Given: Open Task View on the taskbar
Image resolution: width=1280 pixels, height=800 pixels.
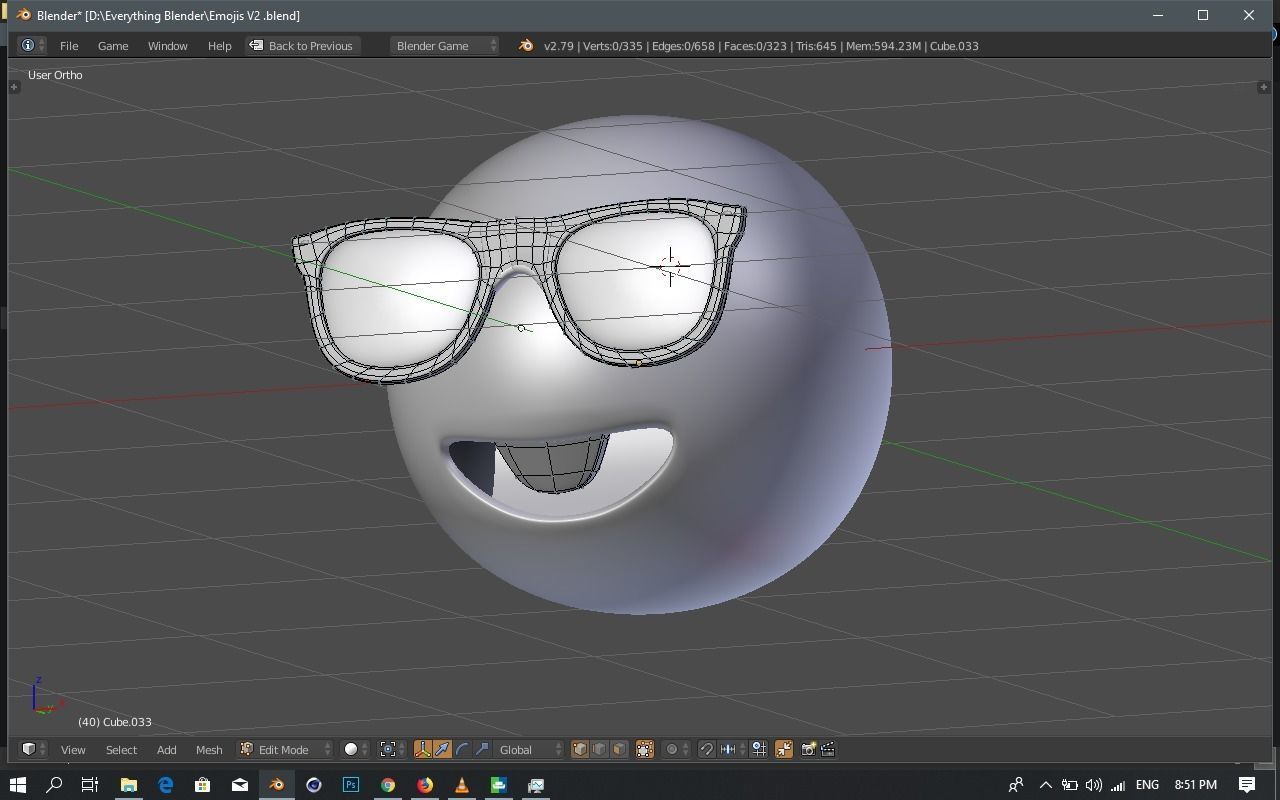Looking at the screenshot, I should [90, 785].
